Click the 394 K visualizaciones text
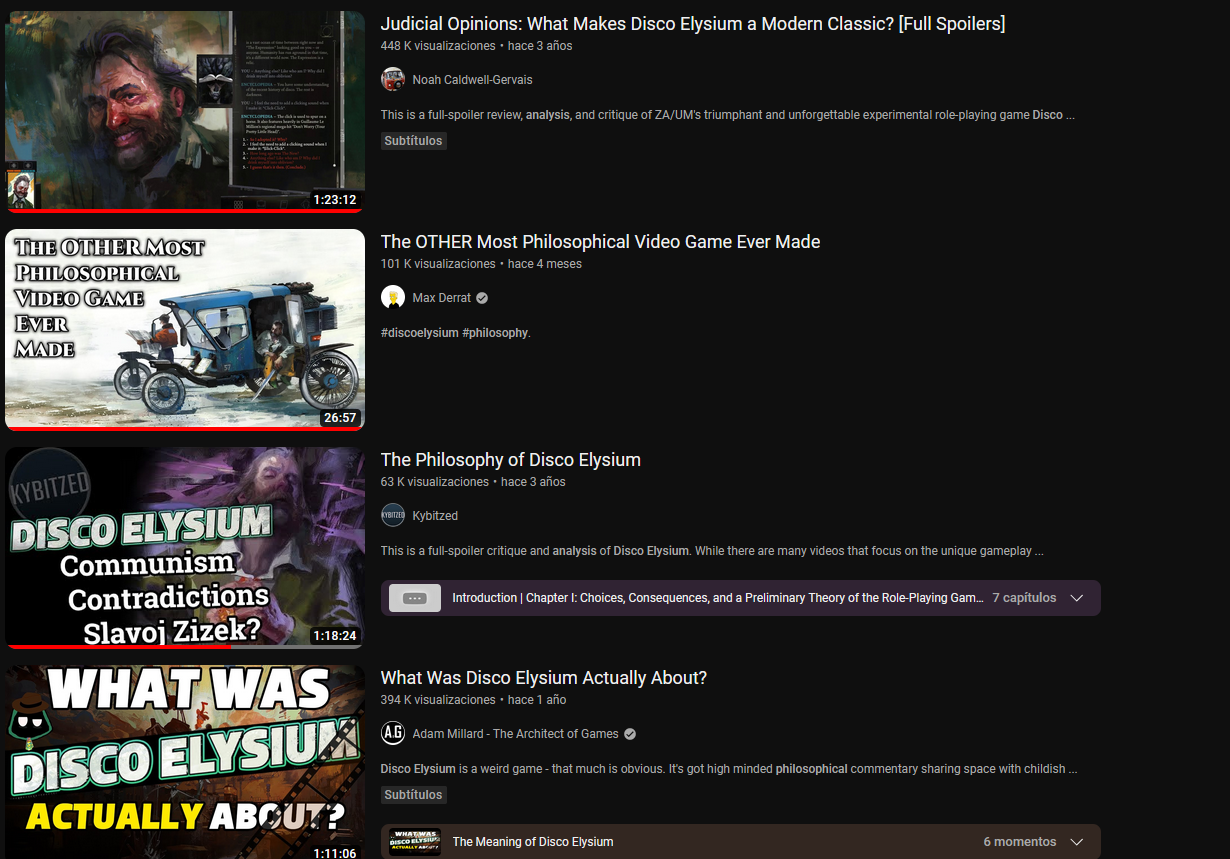Image resolution: width=1230 pixels, height=859 pixels. (438, 700)
